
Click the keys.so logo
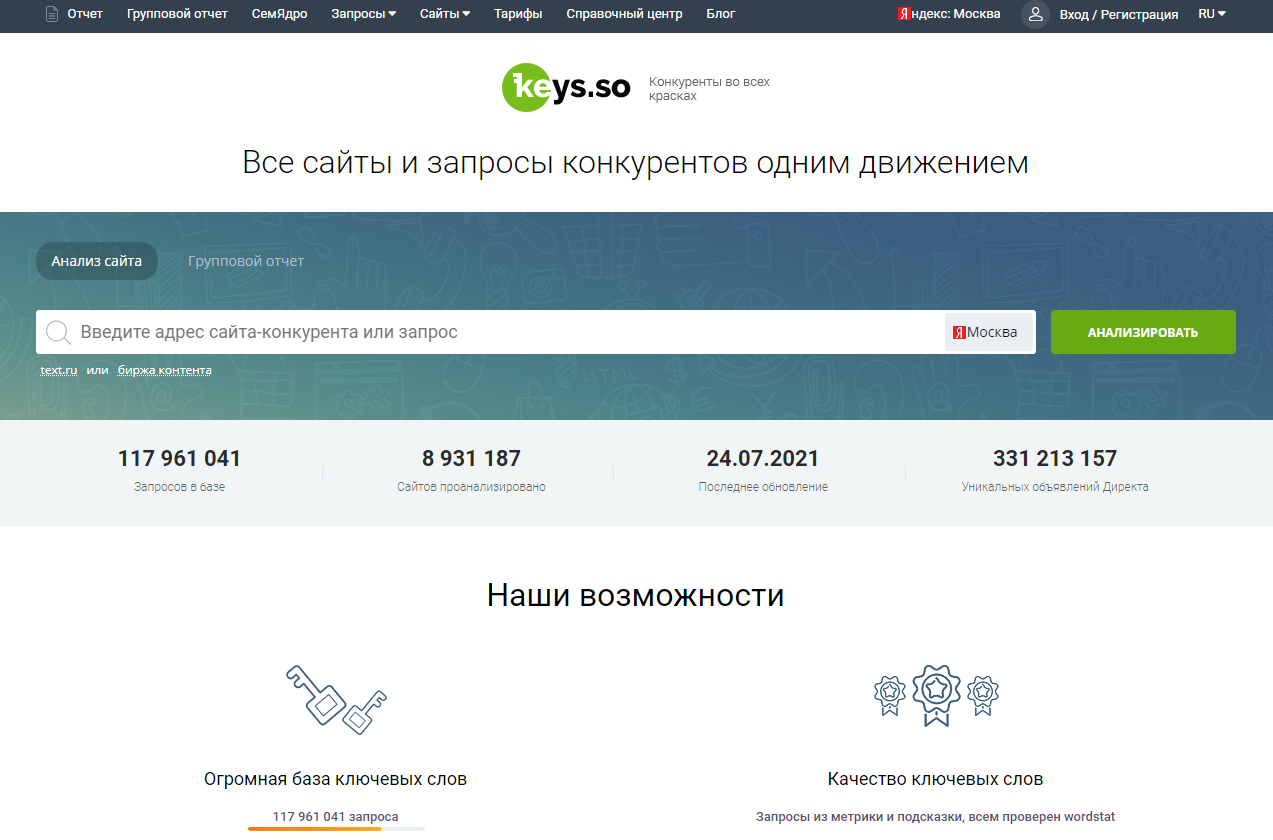(x=566, y=87)
